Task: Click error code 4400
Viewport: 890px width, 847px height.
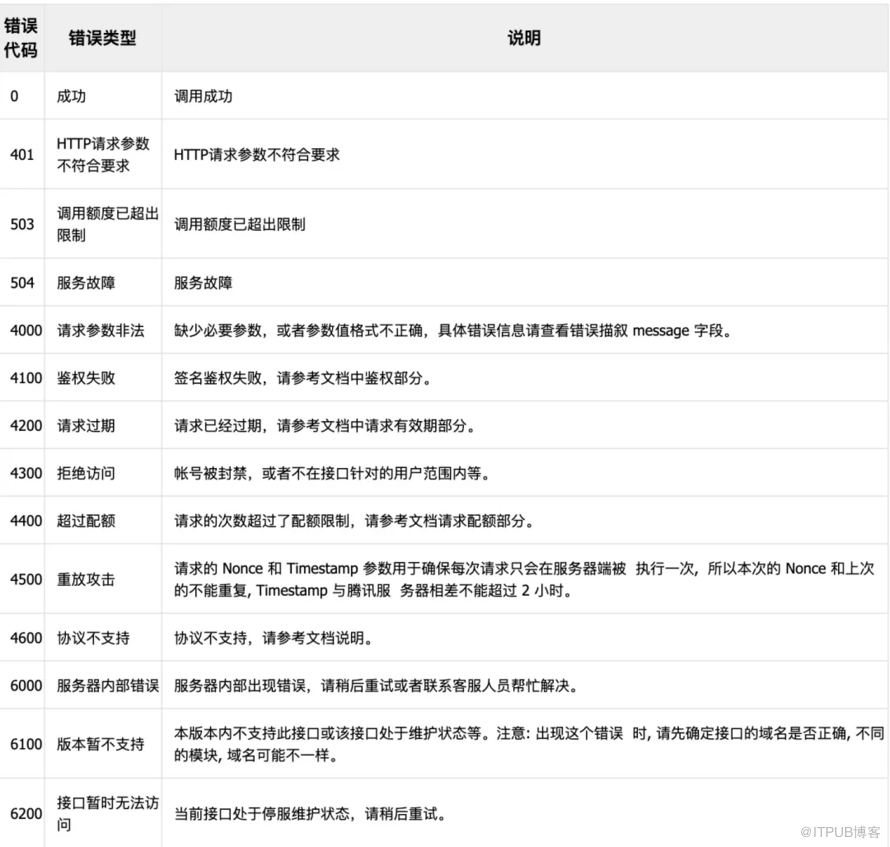Action: pyautogui.click(x=26, y=521)
